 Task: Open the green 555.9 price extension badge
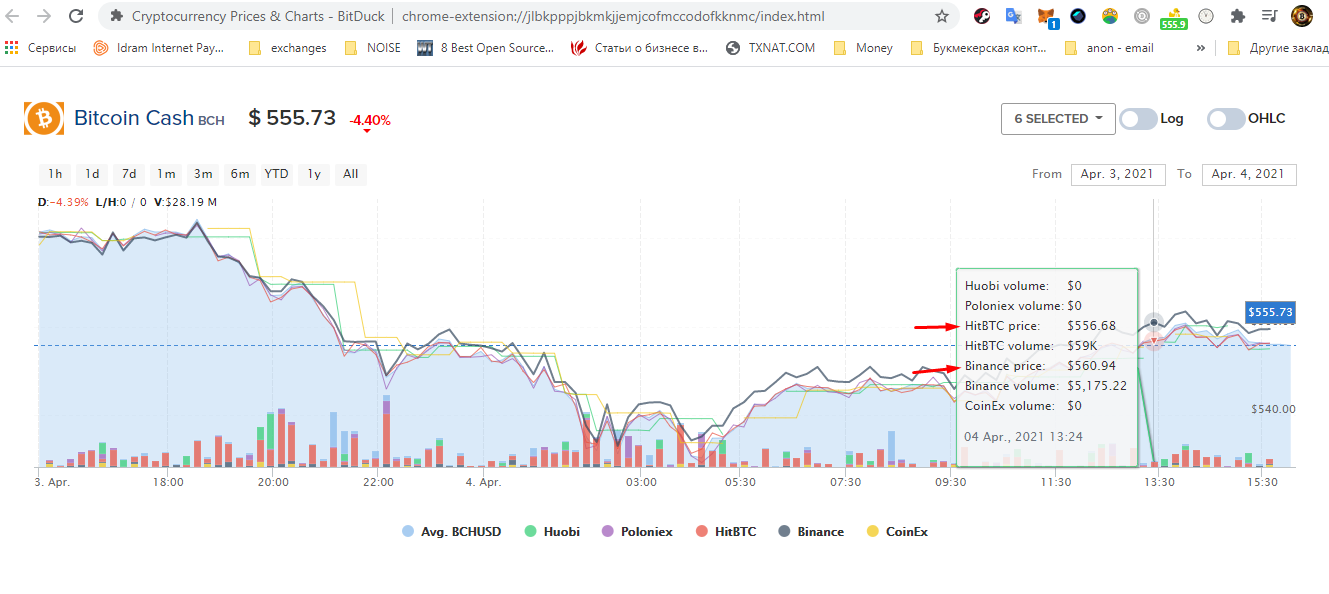pos(1173,17)
